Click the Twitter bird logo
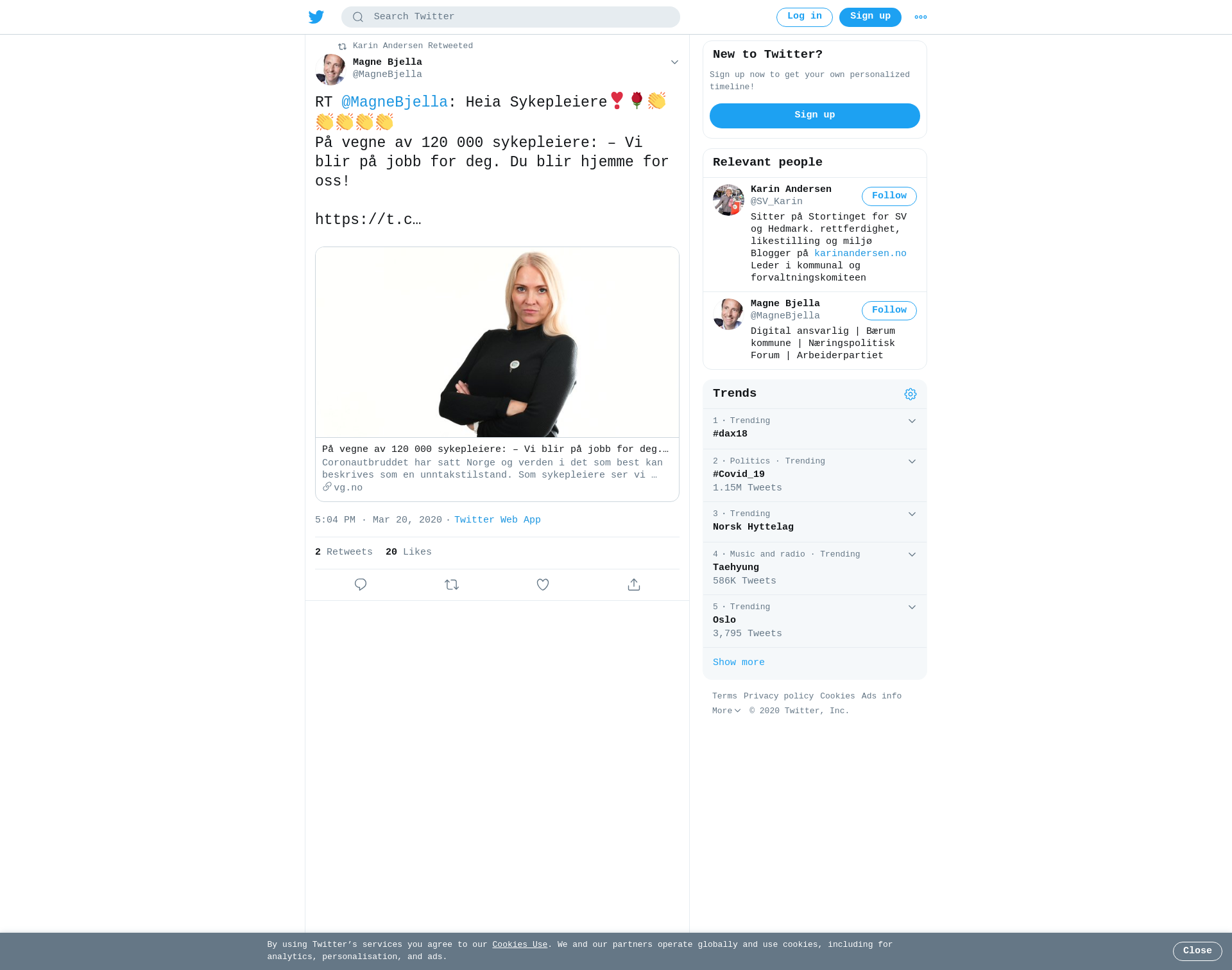The width and height of the screenshot is (1232, 970). point(316,17)
